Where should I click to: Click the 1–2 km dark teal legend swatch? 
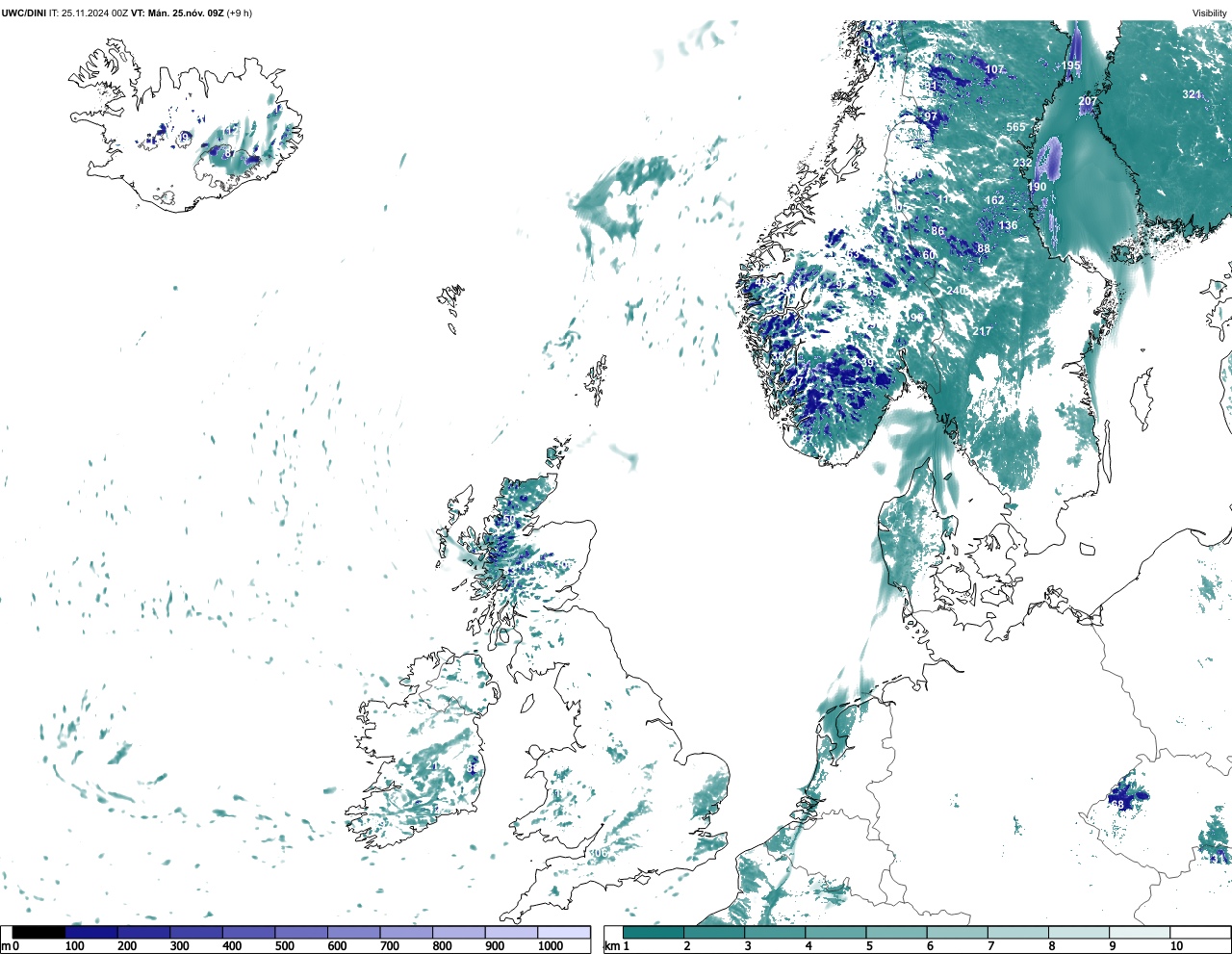tap(654, 932)
